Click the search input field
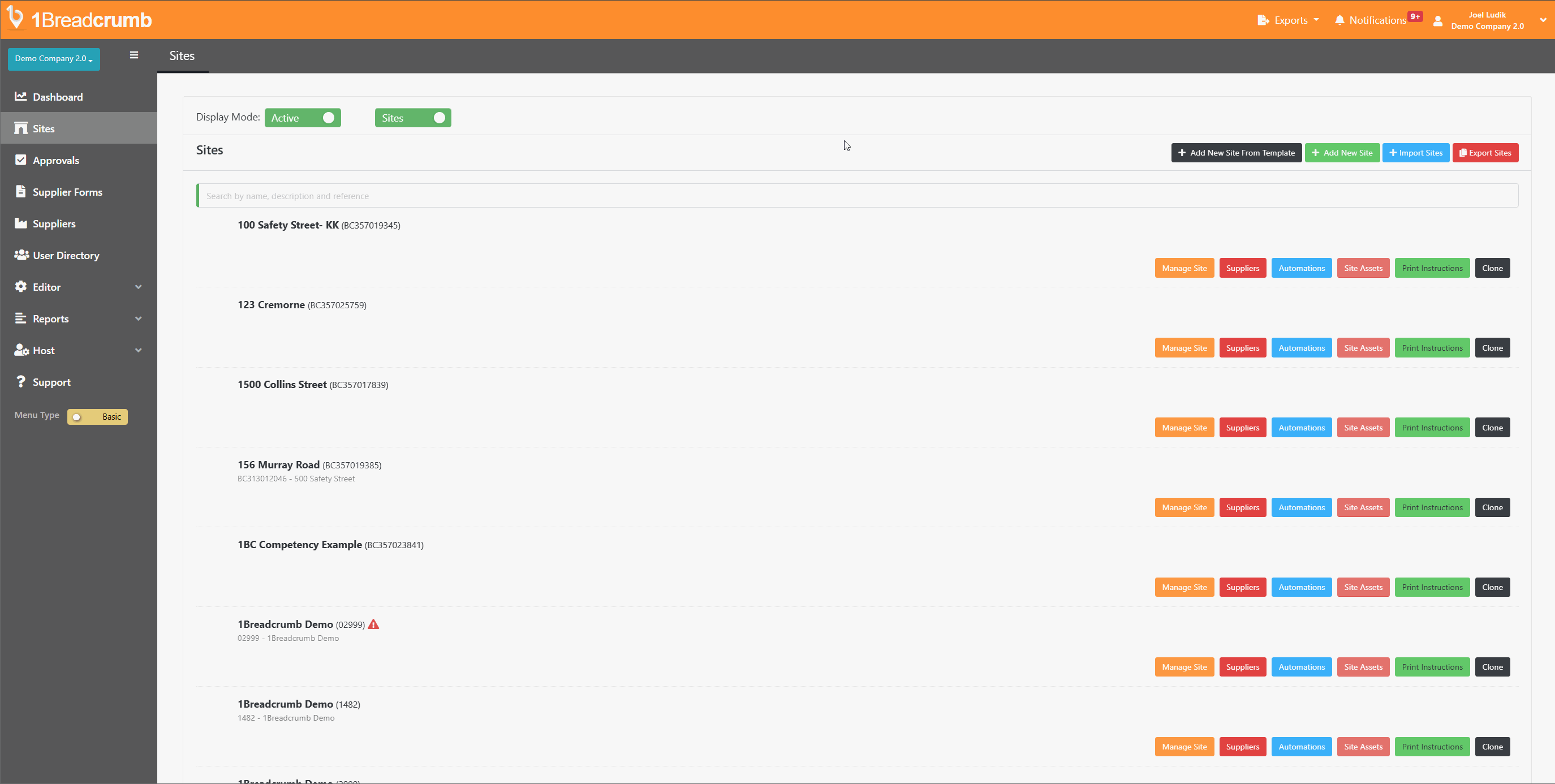Viewport: 1555px width, 784px height. coord(854,195)
